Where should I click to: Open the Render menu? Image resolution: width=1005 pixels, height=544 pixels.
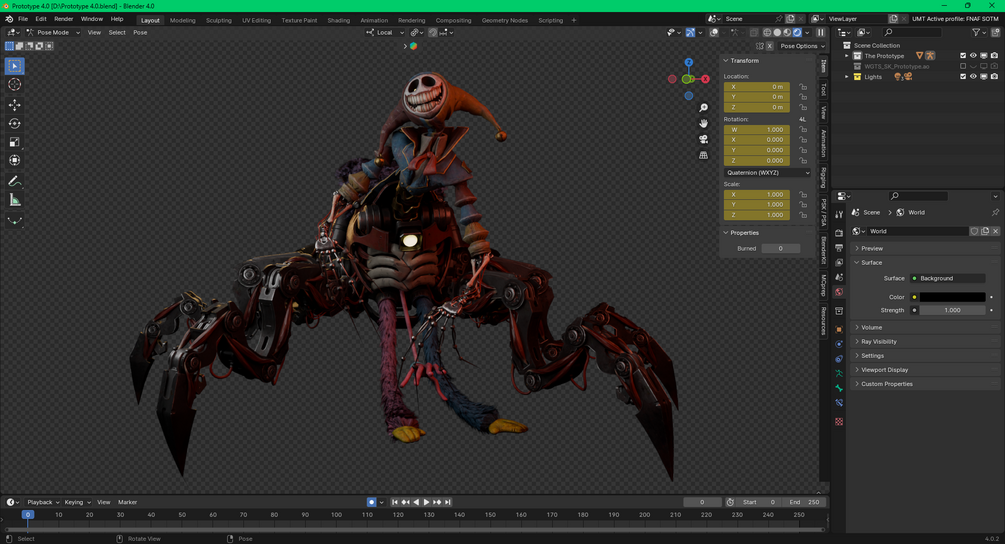click(63, 19)
